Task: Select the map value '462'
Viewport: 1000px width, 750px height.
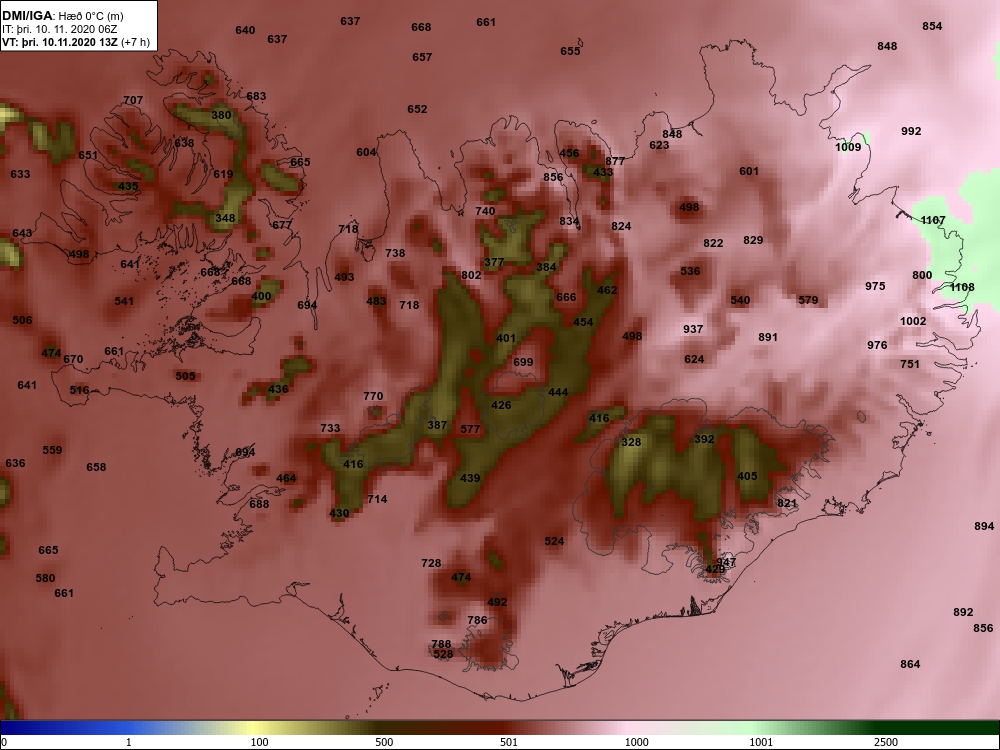Action: coord(607,290)
